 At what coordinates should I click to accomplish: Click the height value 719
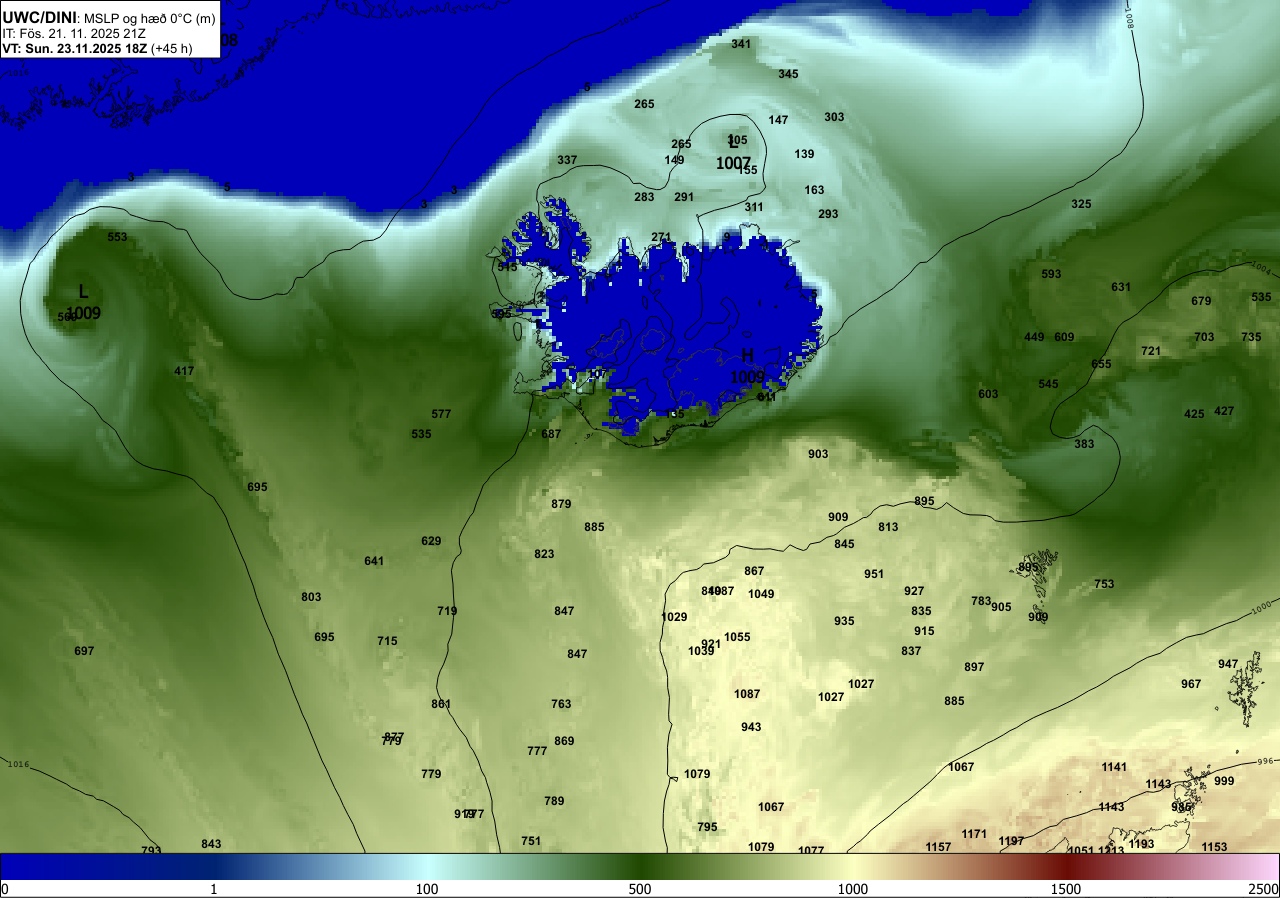pos(447,611)
